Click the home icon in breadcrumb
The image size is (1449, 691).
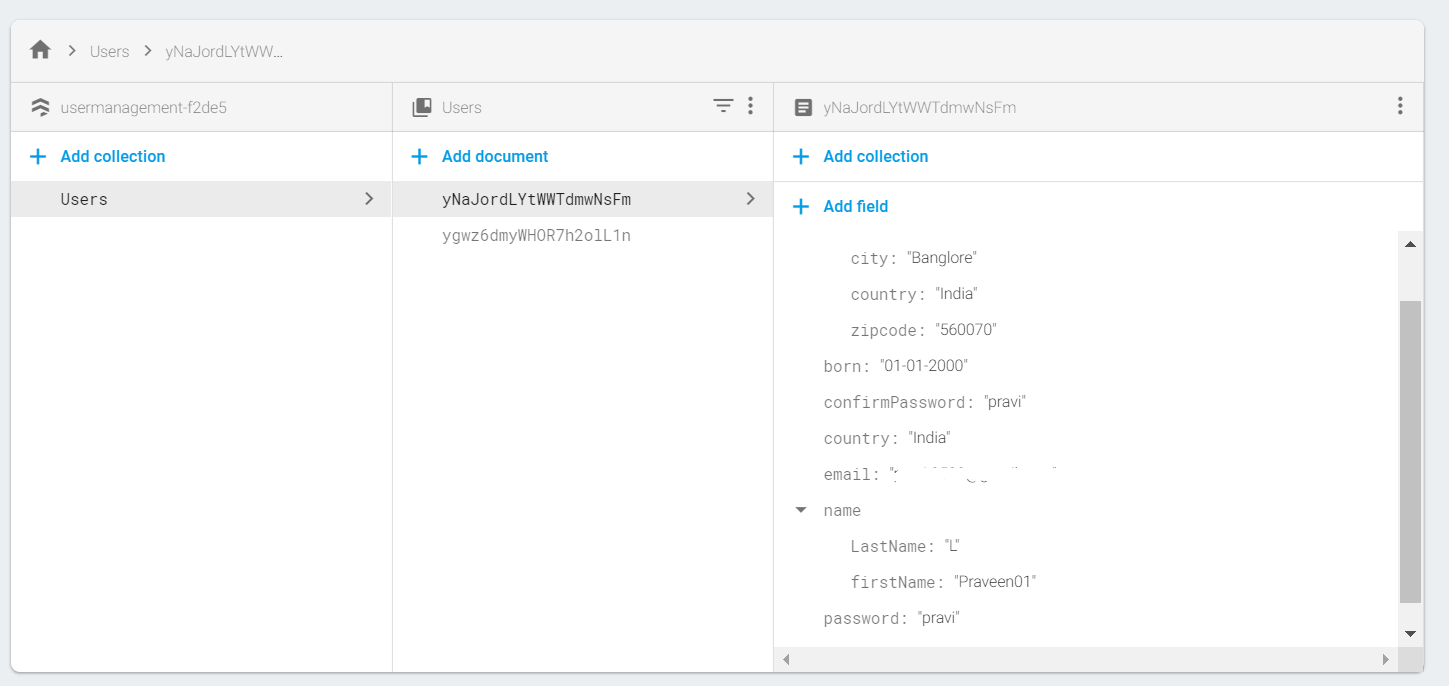[x=40, y=50]
